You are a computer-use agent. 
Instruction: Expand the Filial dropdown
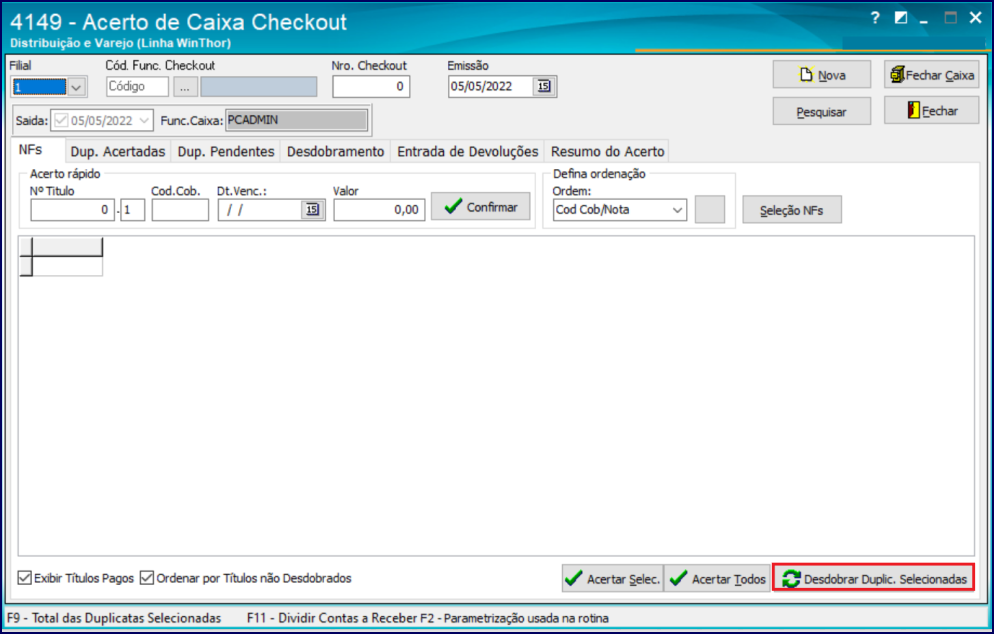coord(77,87)
